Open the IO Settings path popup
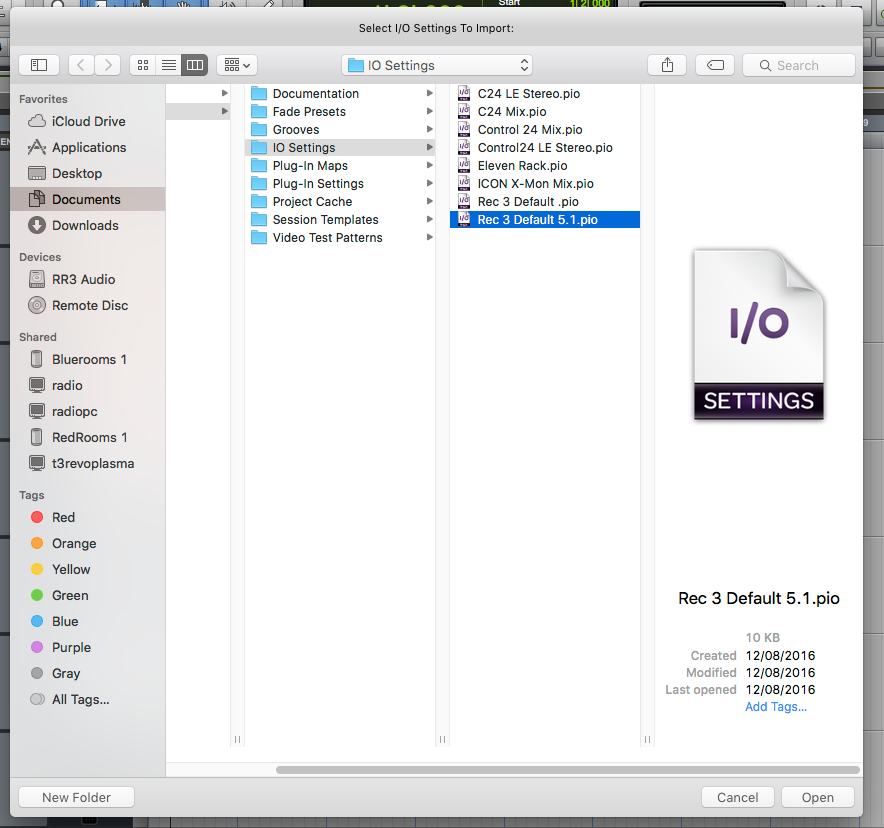The image size is (884, 828). coord(437,65)
